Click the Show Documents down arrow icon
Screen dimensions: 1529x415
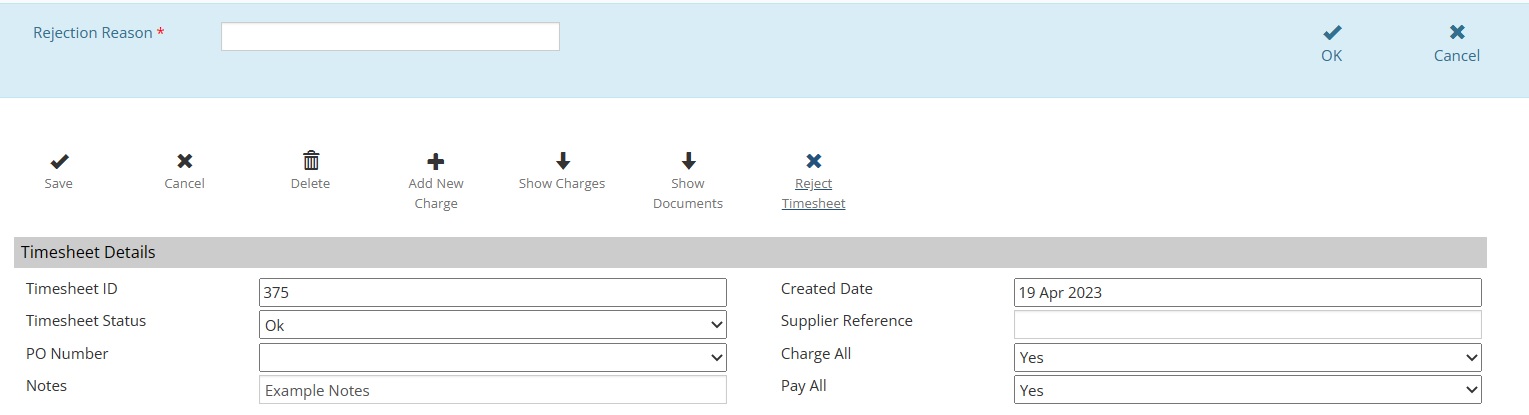(x=688, y=161)
